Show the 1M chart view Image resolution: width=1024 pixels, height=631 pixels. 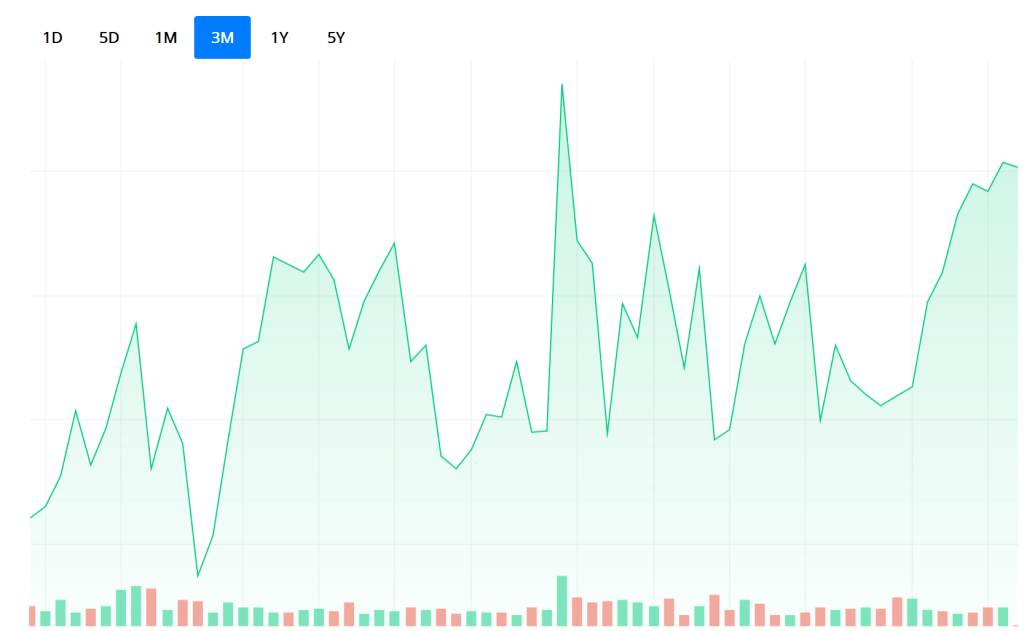(165, 38)
